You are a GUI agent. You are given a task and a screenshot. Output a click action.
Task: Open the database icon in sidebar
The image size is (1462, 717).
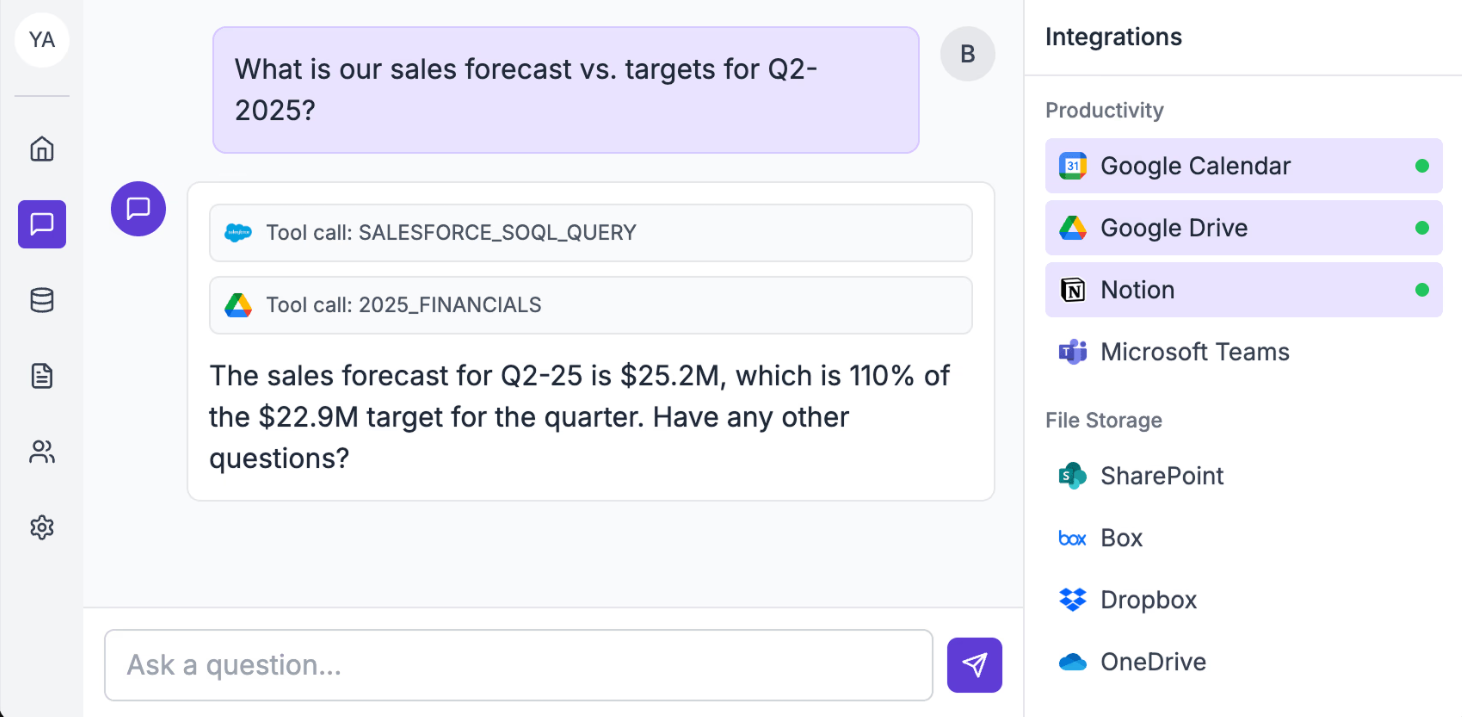[x=42, y=300]
